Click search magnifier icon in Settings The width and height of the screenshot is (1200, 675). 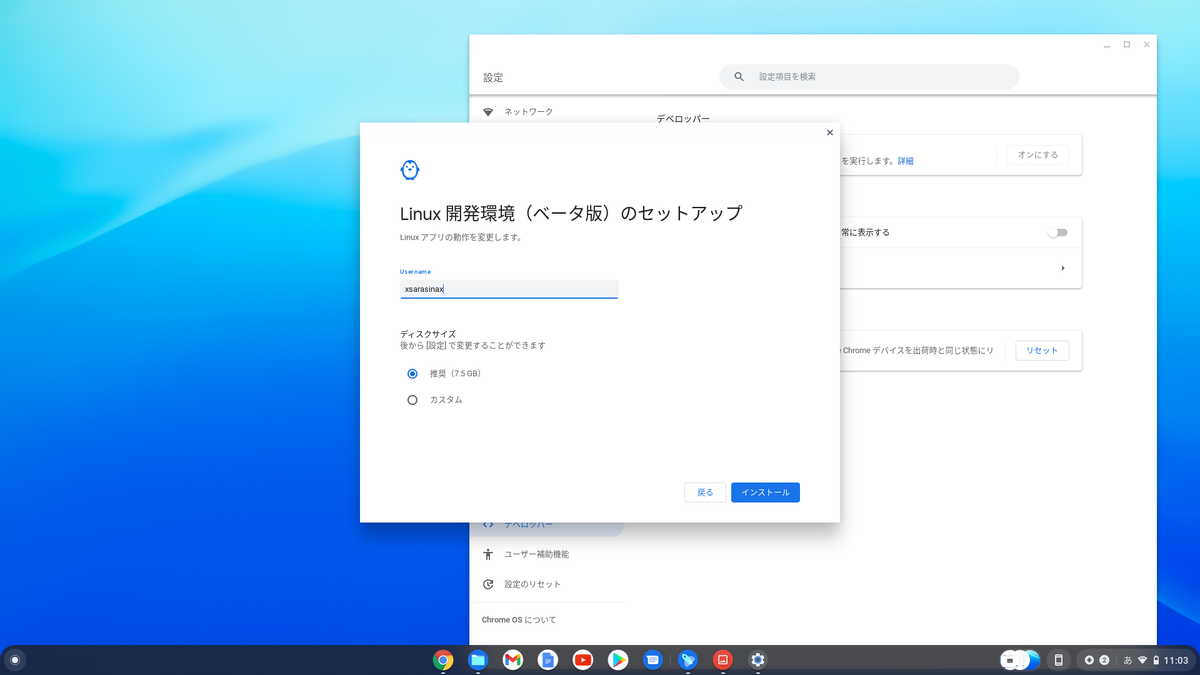click(740, 77)
